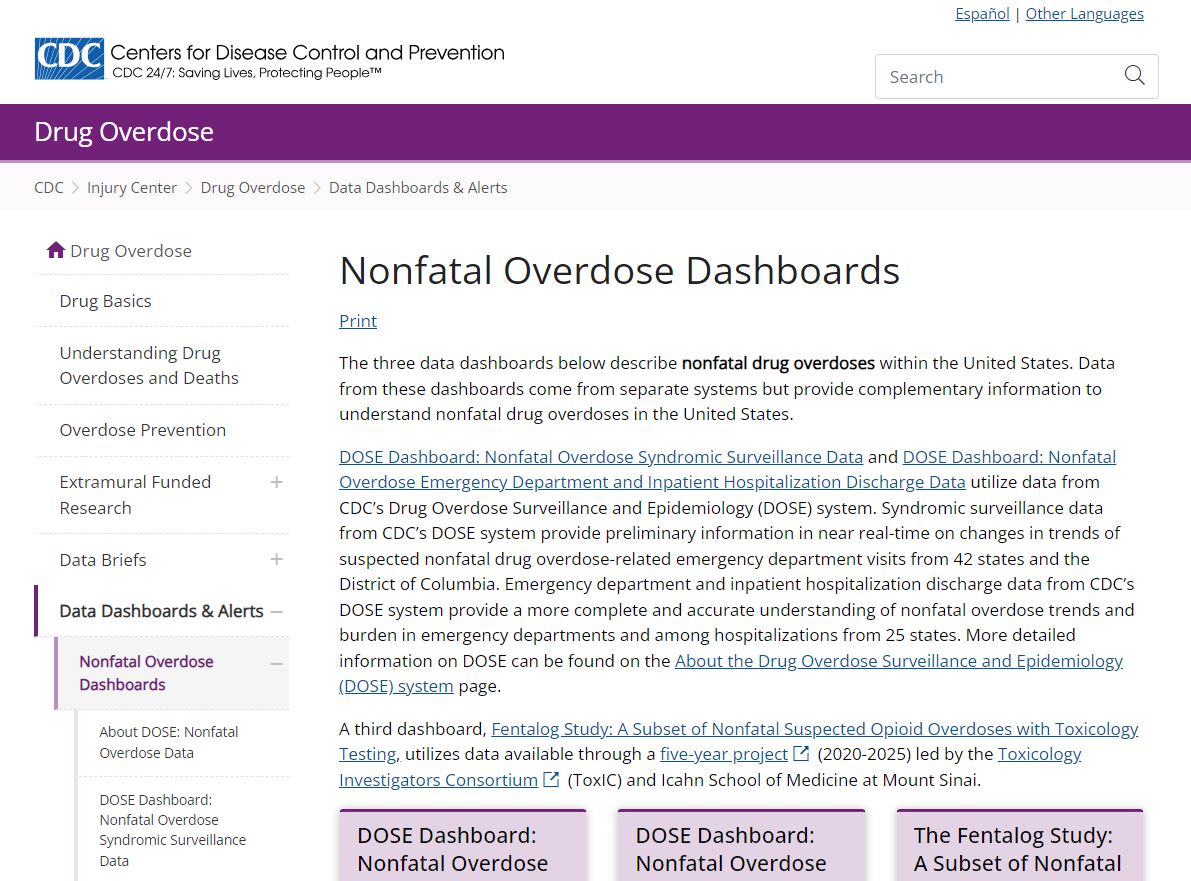The width and height of the screenshot is (1191, 881).
Task: Click the Print link
Action: [x=358, y=321]
